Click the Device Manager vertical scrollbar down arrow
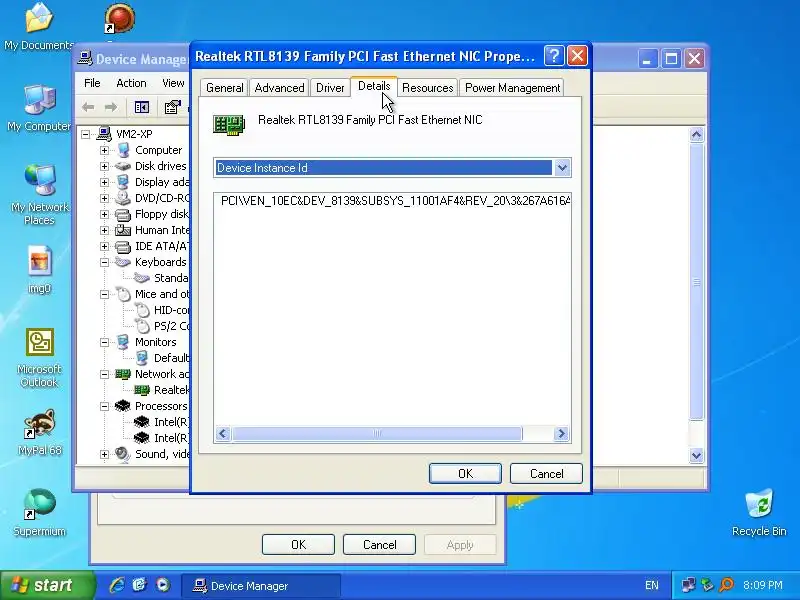Screen dimensions: 800x600 click(696, 455)
